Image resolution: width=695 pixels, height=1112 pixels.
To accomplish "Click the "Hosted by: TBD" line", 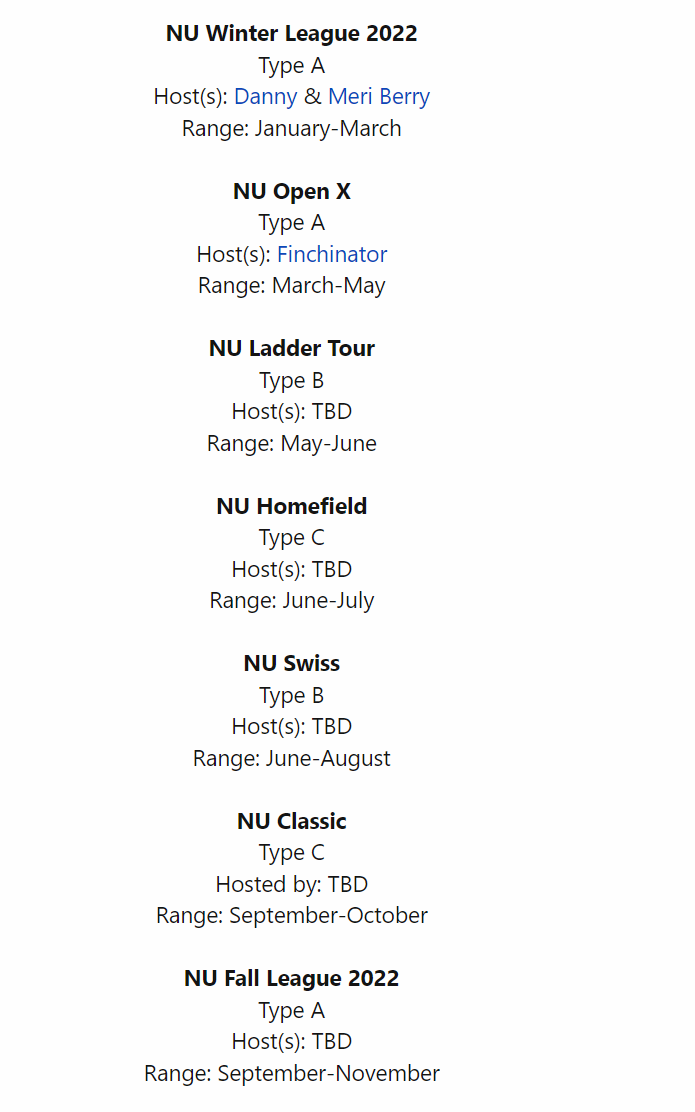I will [291, 884].
